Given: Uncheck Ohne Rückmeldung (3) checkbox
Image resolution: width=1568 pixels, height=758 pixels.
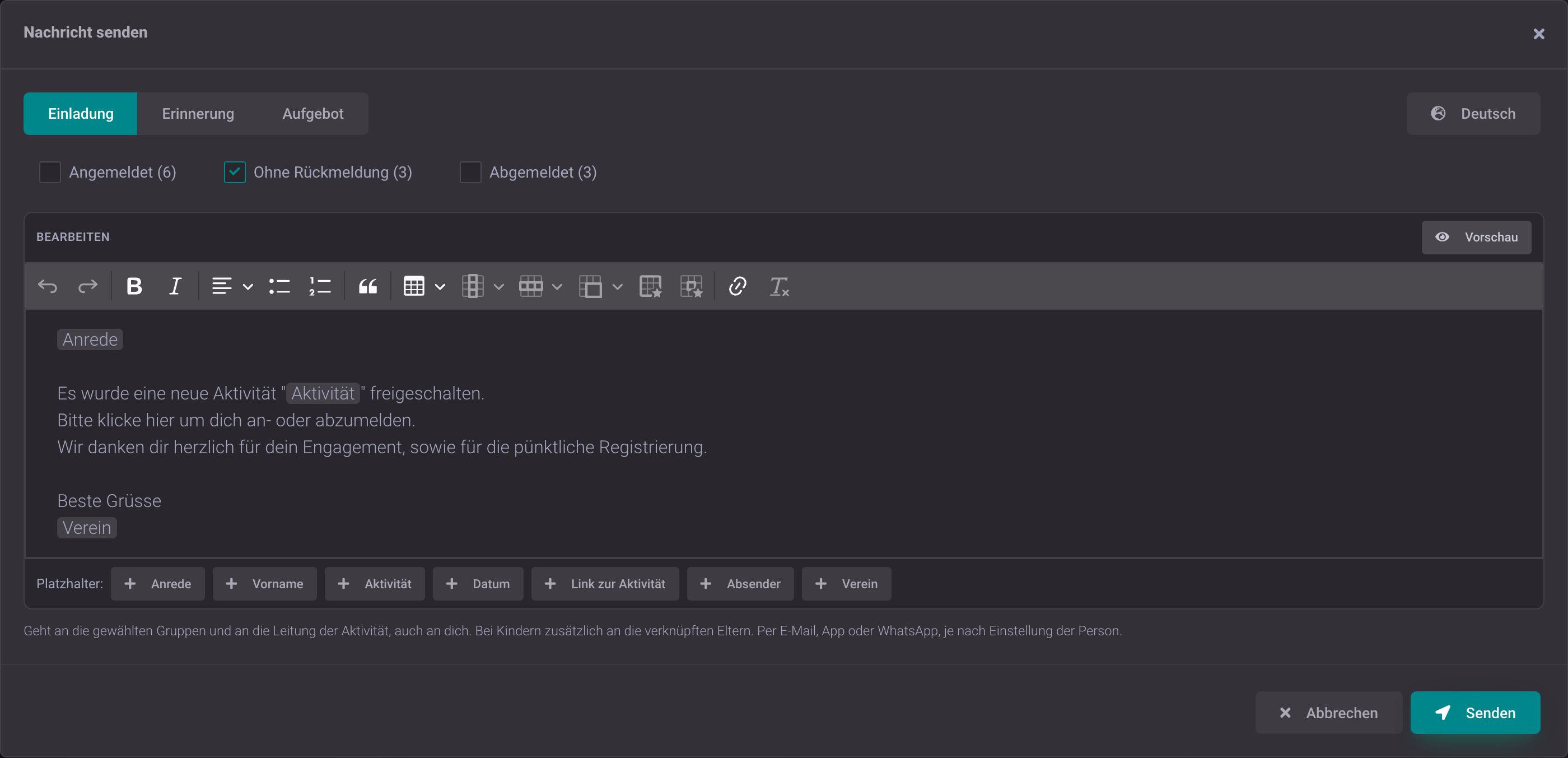Looking at the screenshot, I should [x=234, y=173].
